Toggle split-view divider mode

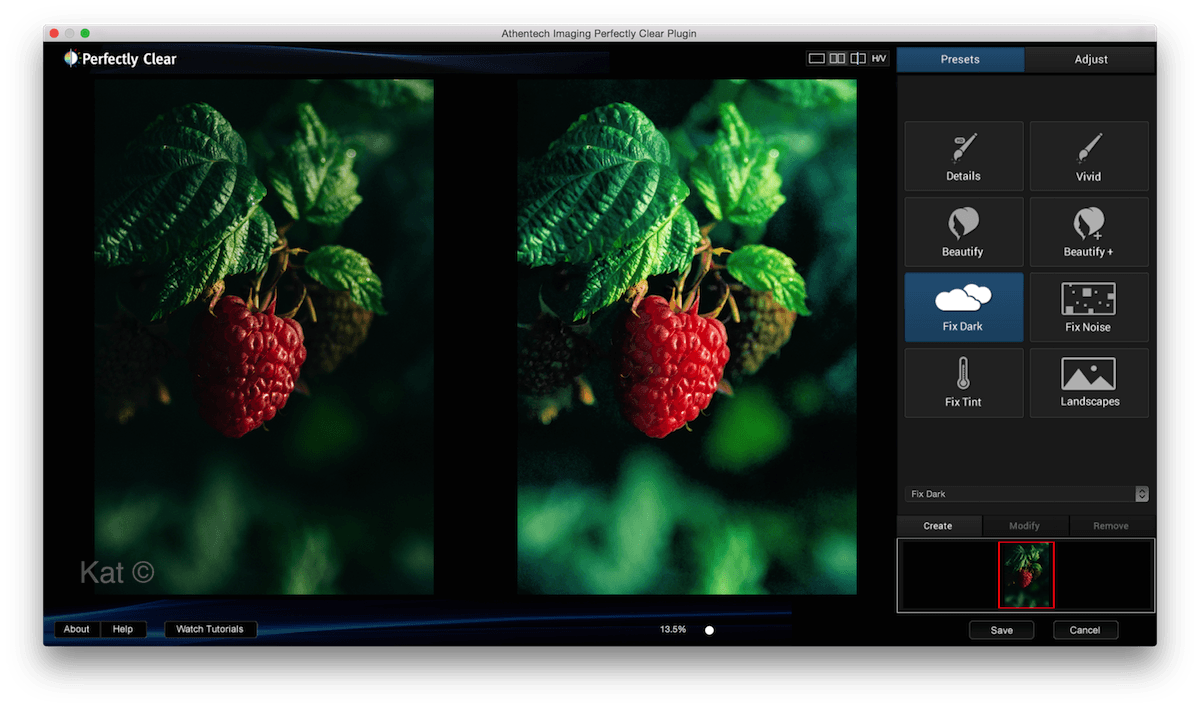pyautogui.click(x=858, y=59)
